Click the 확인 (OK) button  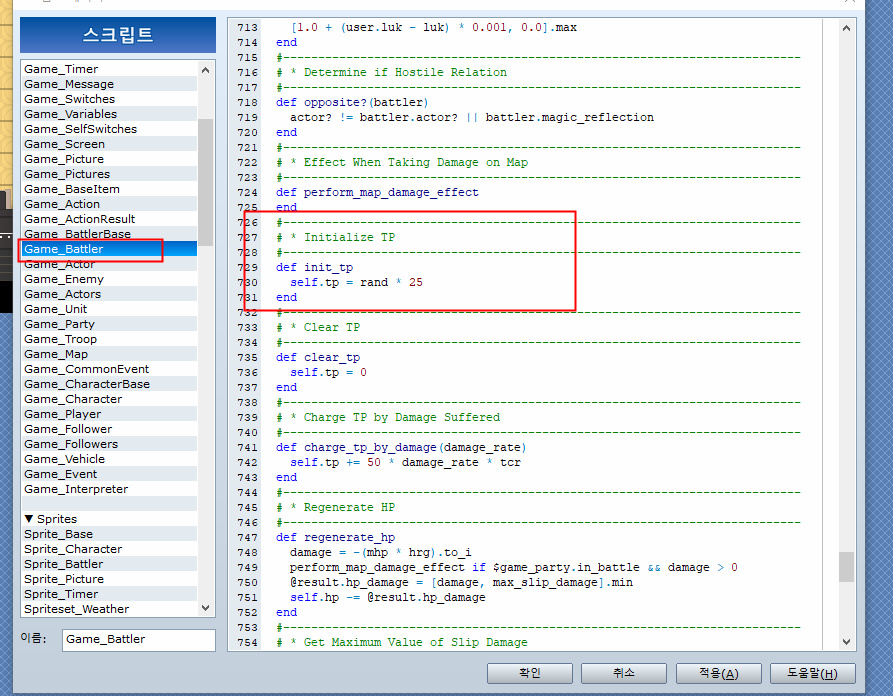coord(530,673)
